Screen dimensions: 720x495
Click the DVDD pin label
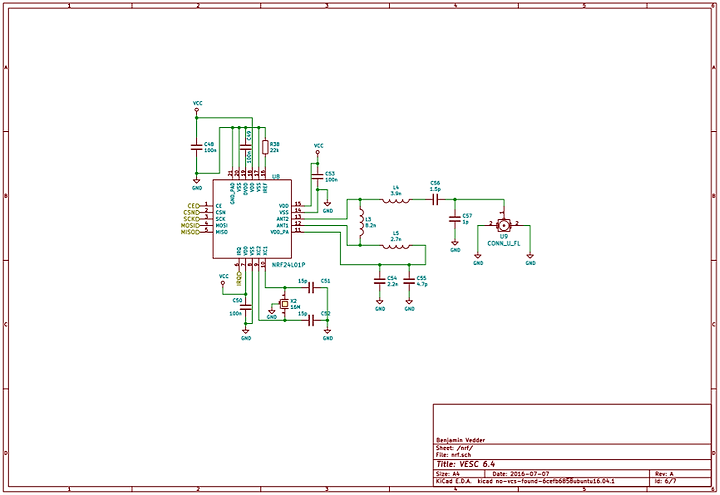point(246,189)
